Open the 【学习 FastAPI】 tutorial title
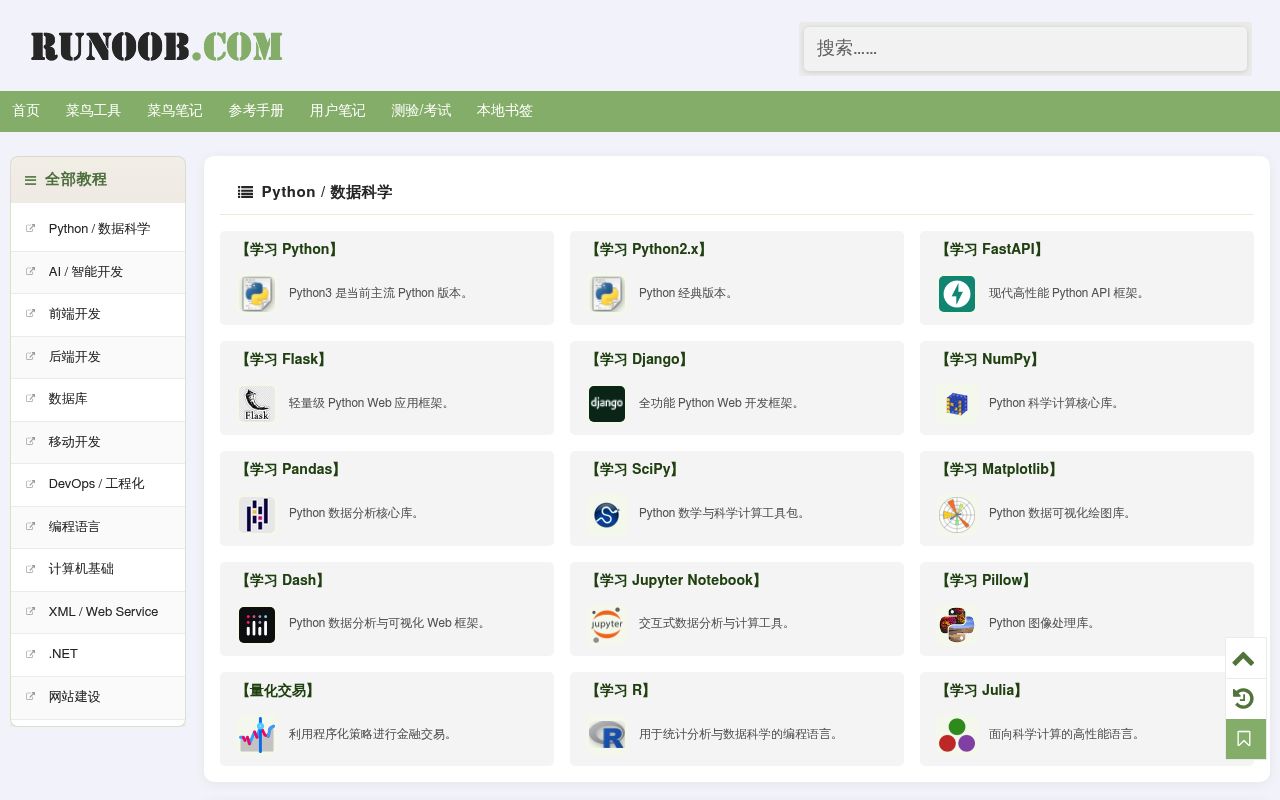The image size is (1280, 800). tap(992, 249)
